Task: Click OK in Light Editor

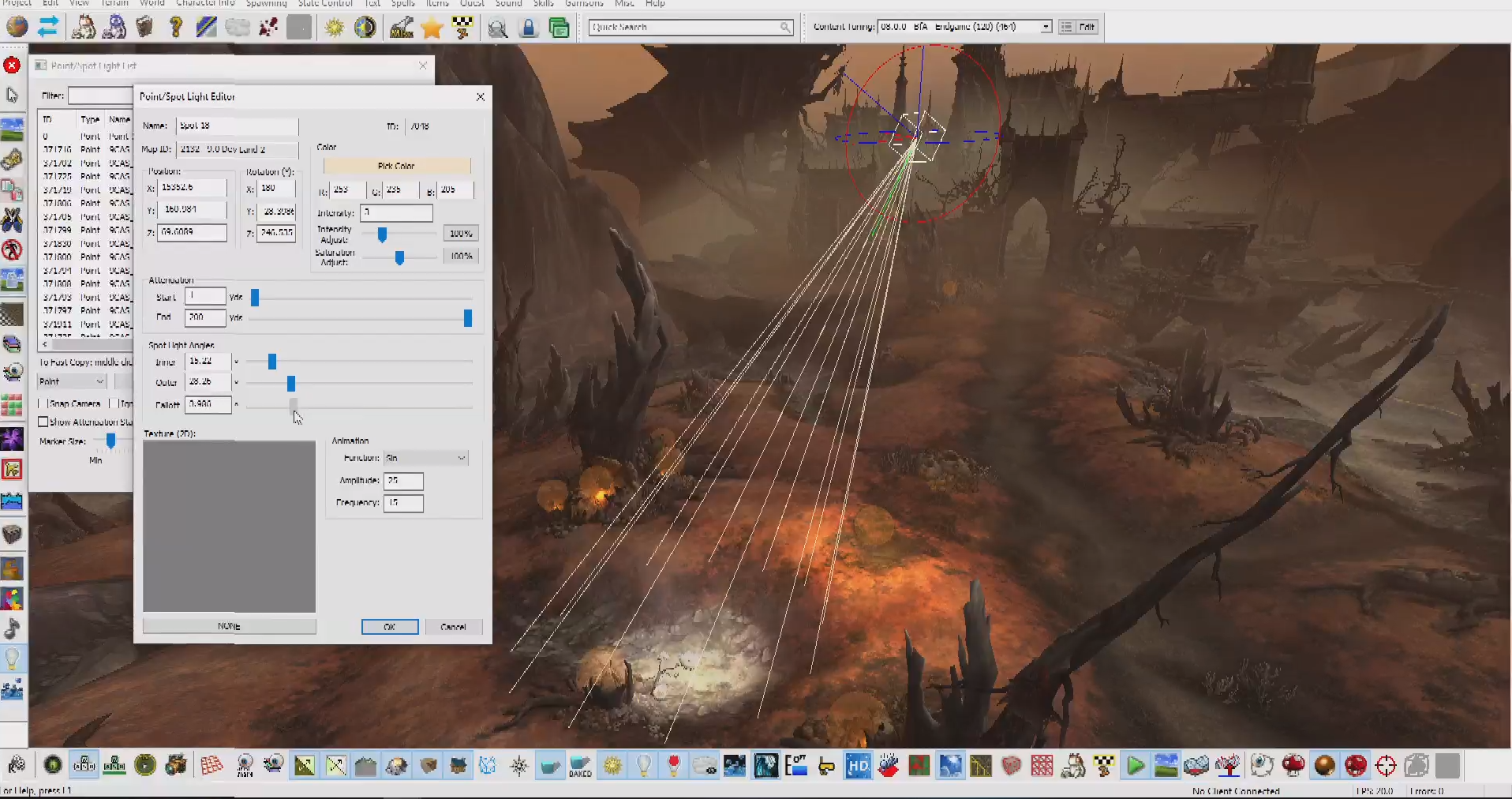Action: pos(390,627)
